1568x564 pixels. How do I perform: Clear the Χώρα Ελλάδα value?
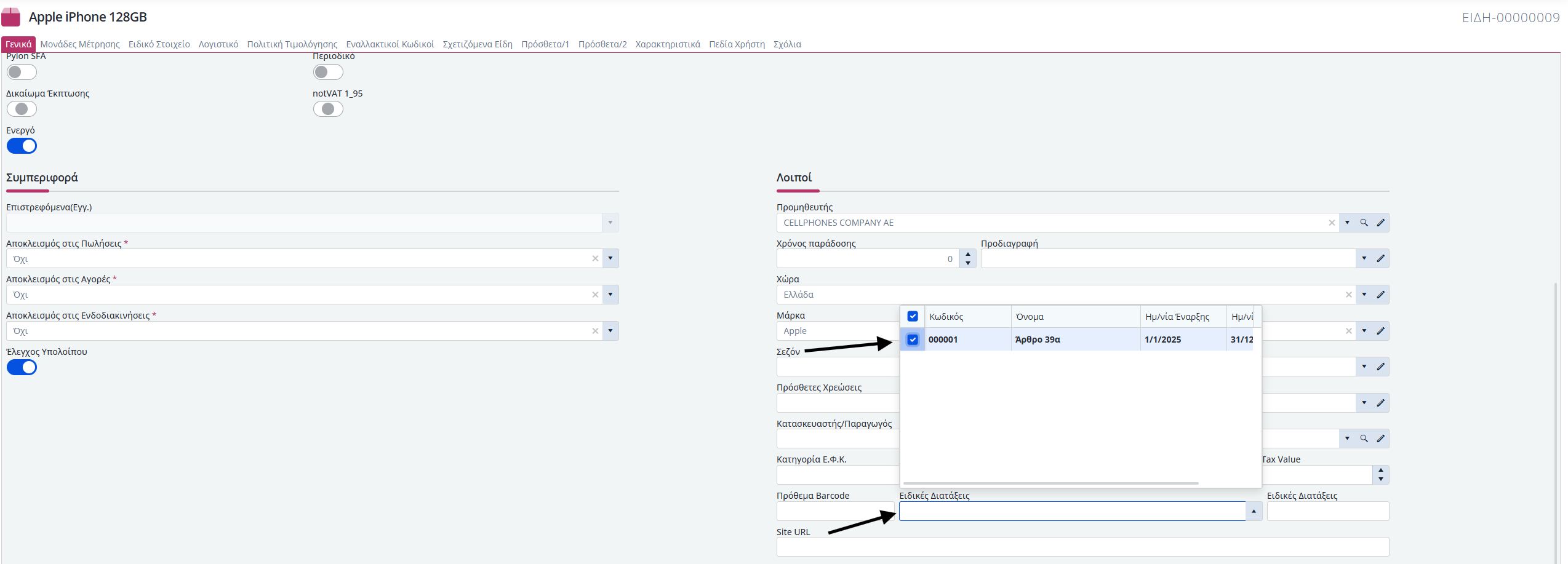pyautogui.click(x=1349, y=295)
